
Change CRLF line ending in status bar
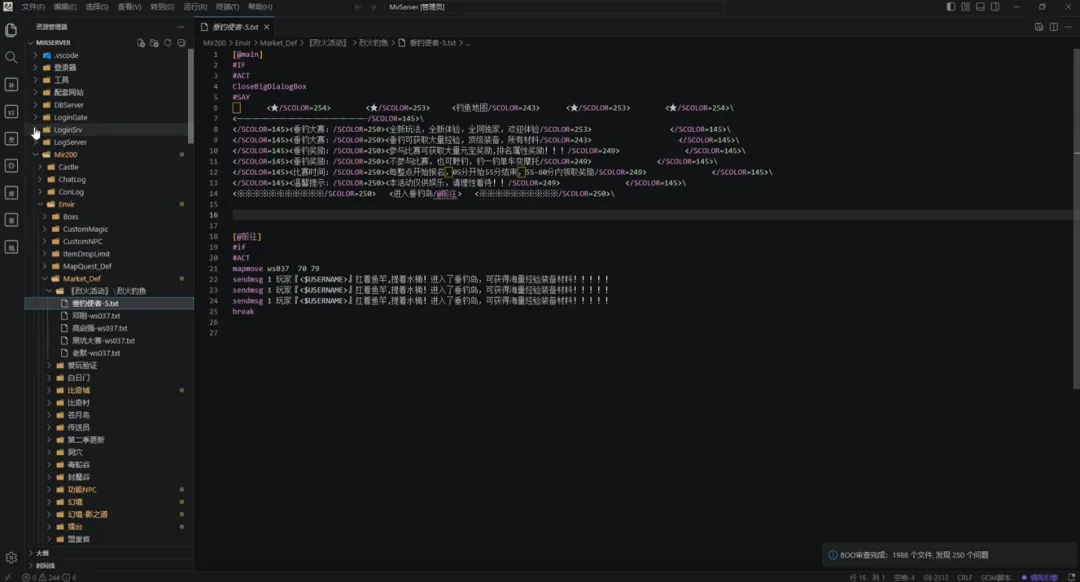click(x=964, y=577)
